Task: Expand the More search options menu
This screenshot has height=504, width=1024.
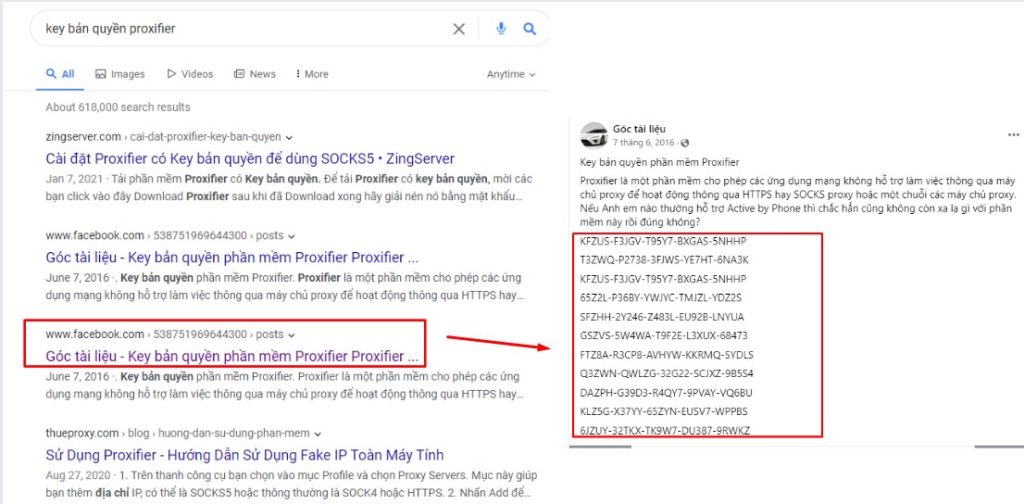Action: 310,74
